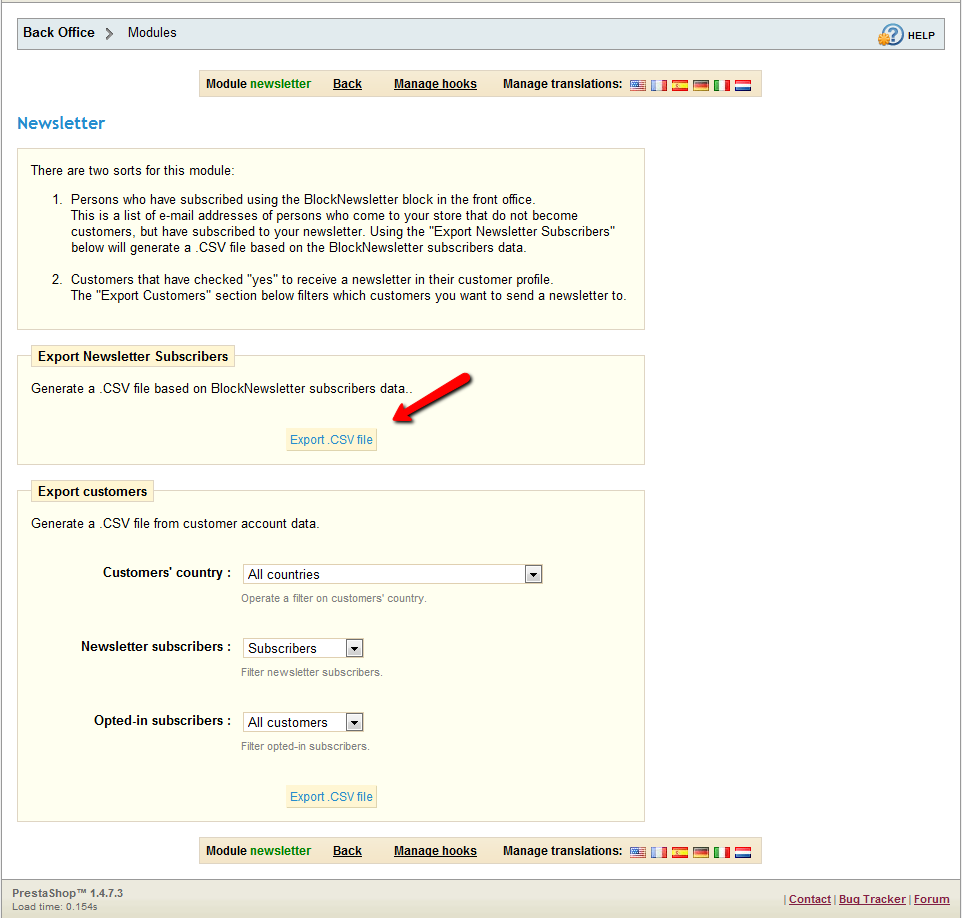
Task: Click Manage hooks in the top module bar
Action: (x=435, y=84)
